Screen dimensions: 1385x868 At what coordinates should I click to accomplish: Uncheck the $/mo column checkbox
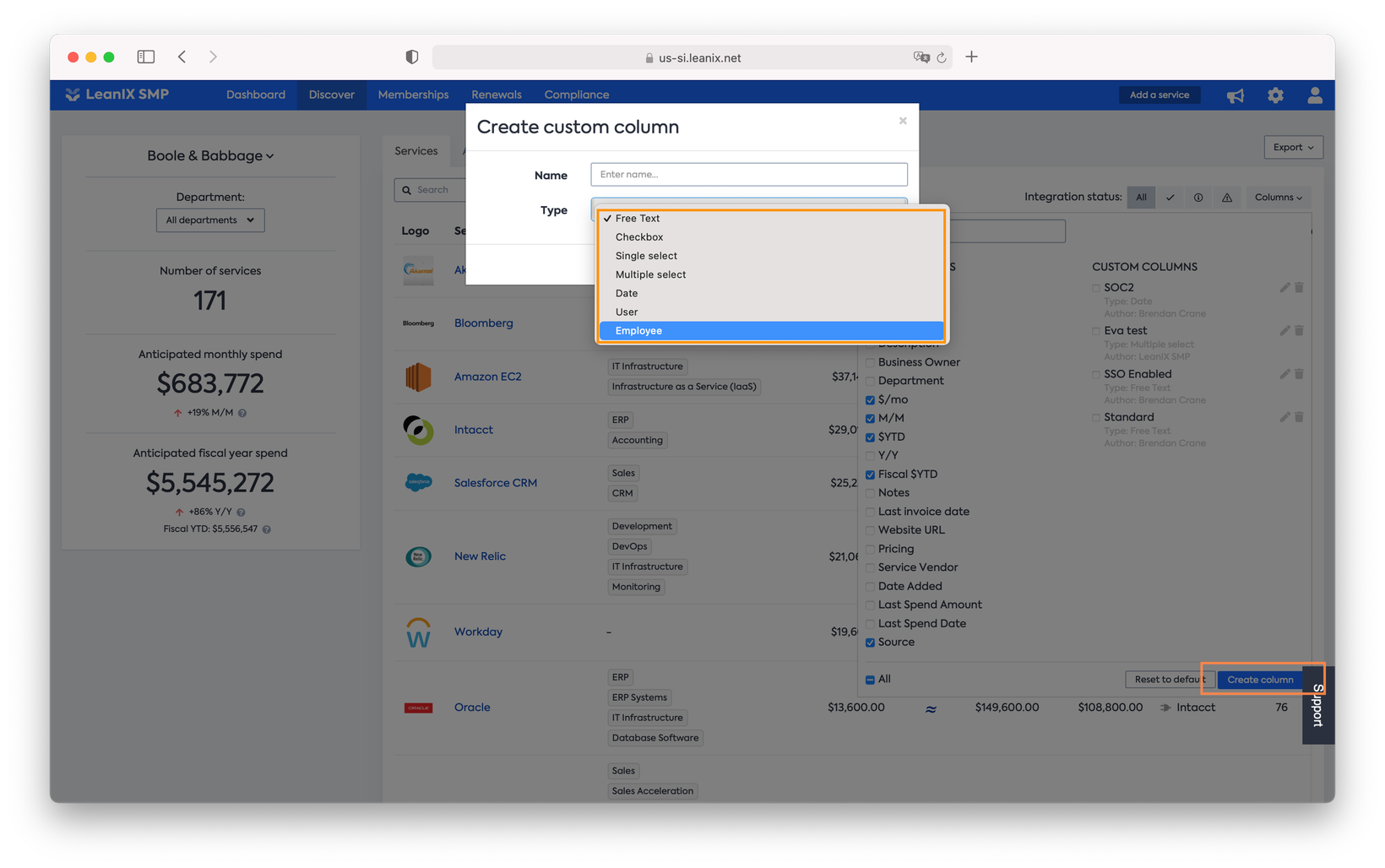[x=870, y=400]
